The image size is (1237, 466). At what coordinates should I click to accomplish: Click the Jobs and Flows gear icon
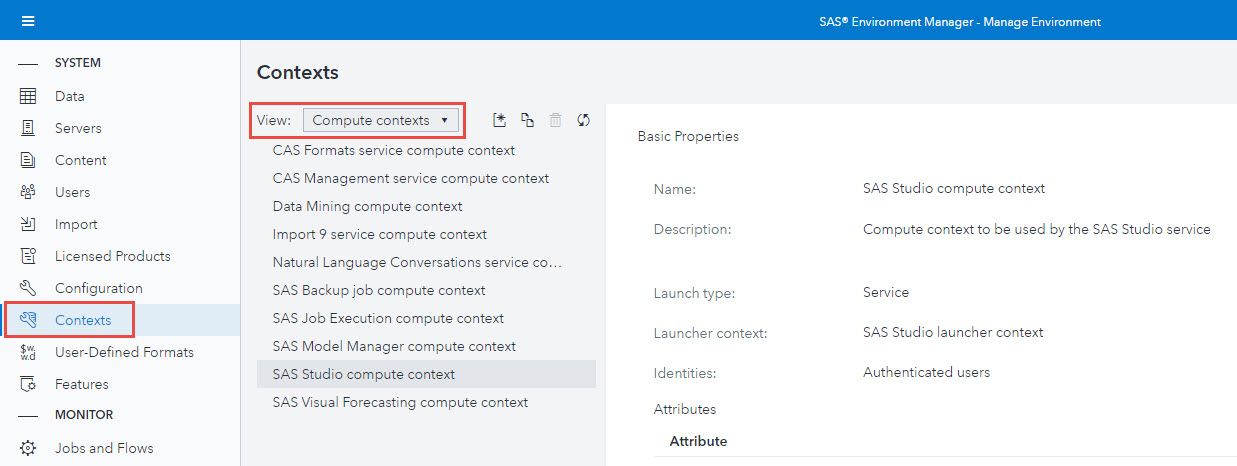(28, 448)
